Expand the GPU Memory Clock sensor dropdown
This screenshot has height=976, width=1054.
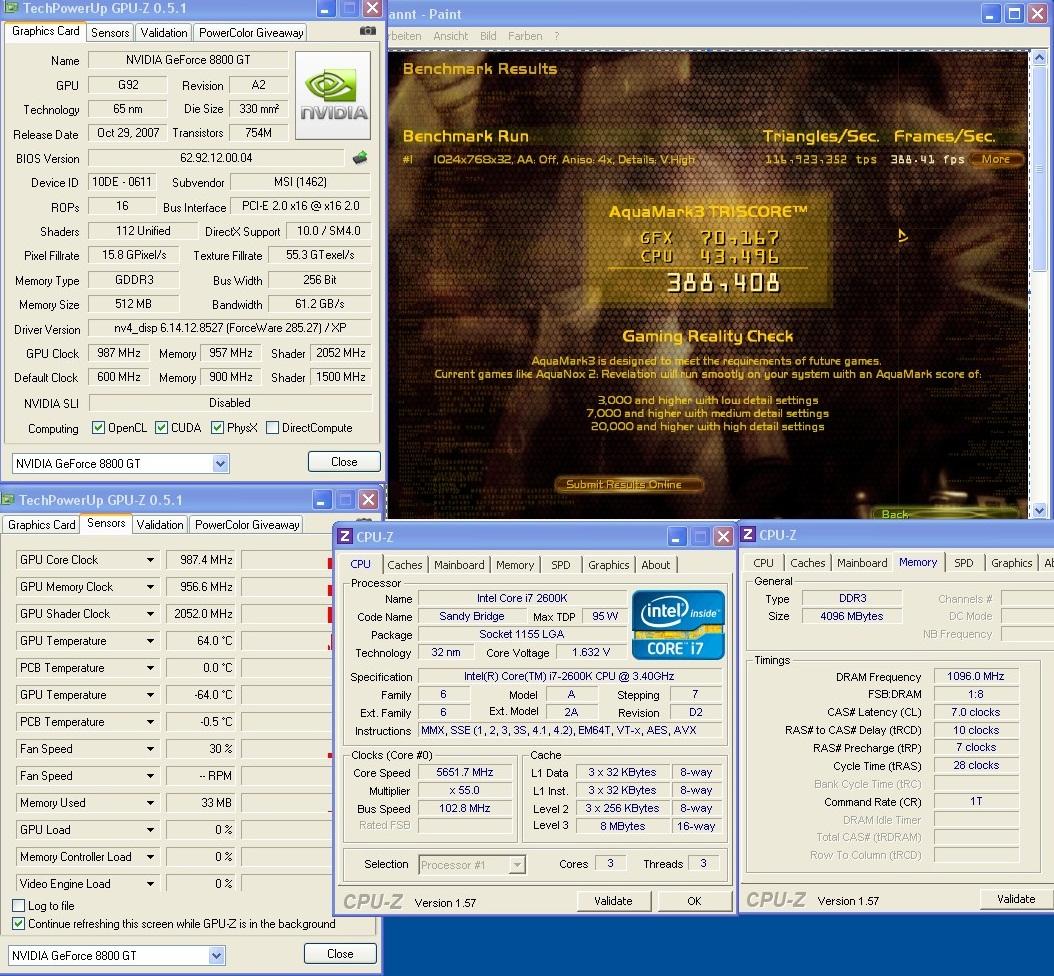[150, 587]
